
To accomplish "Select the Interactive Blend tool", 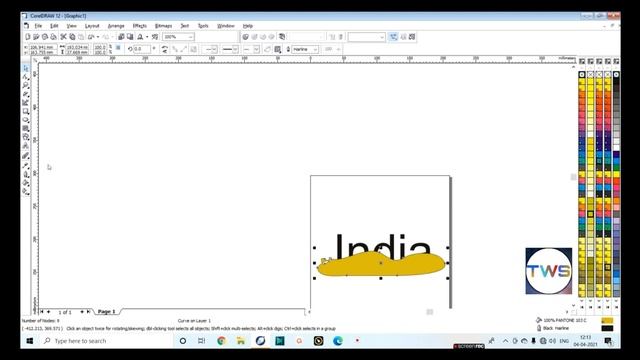I will (x=26, y=156).
